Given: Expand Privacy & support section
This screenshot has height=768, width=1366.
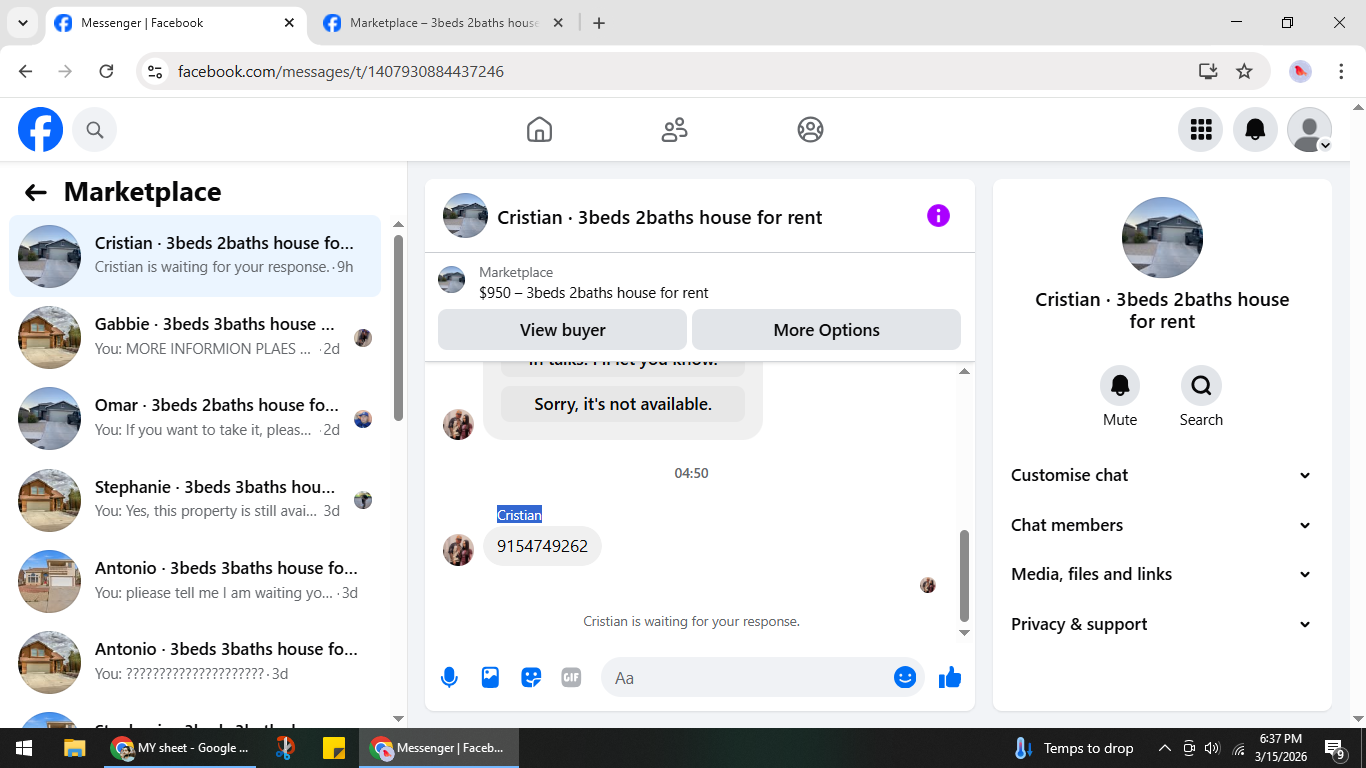Looking at the screenshot, I should tap(1161, 624).
